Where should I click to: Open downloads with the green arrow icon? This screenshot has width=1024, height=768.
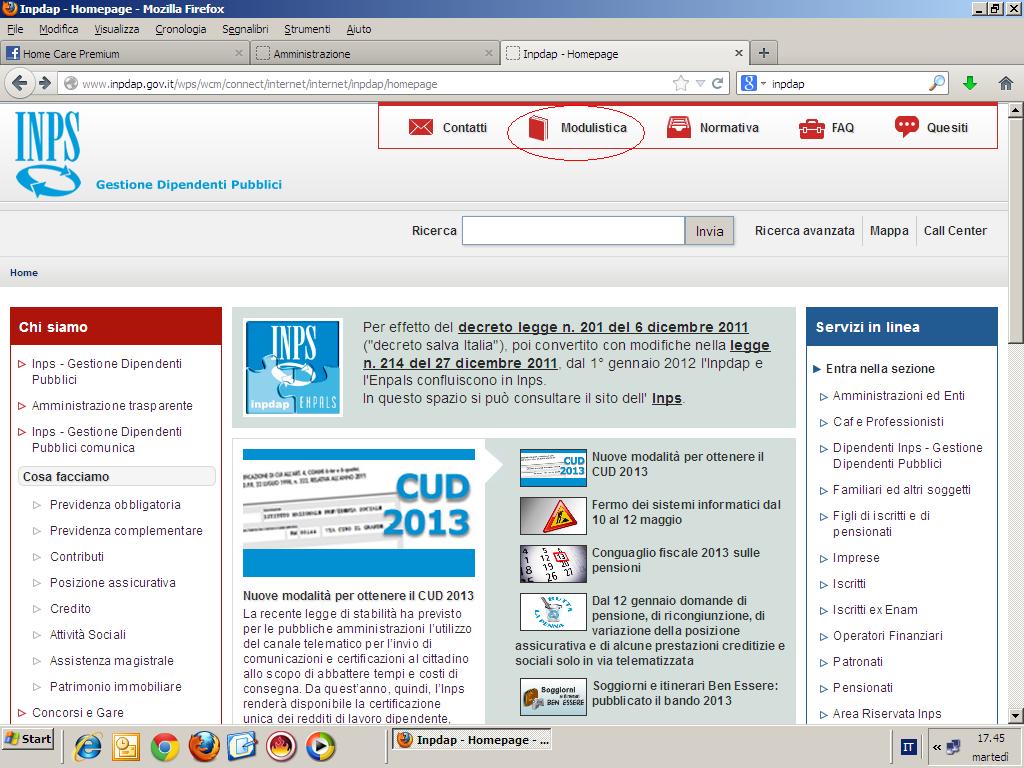pos(970,83)
